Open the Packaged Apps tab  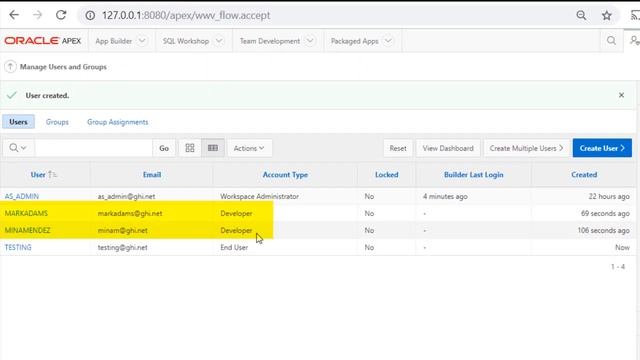point(354,41)
